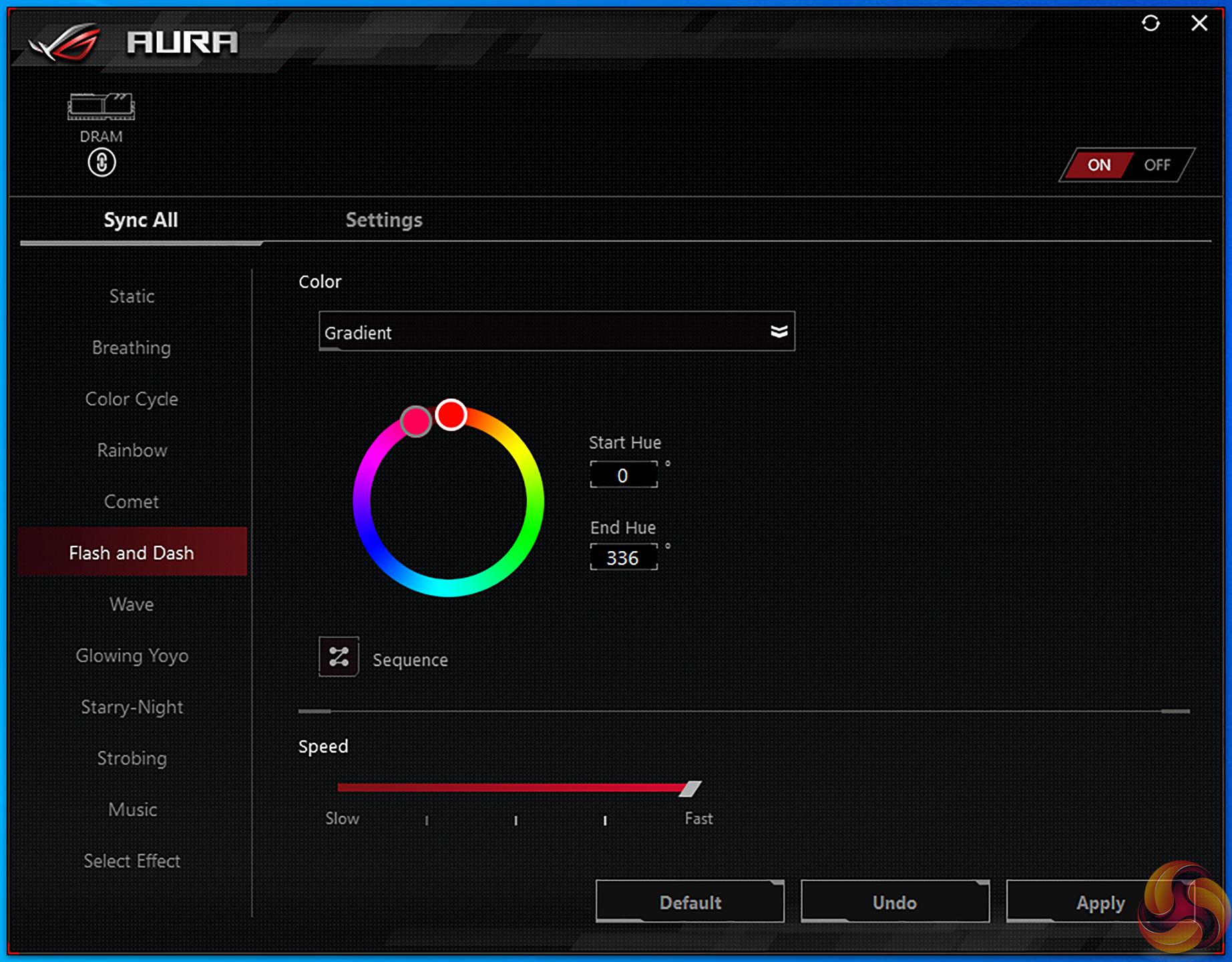Click the red start hue handle
The height and width of the screenshot is (962, 1232).
click(451, 415)
